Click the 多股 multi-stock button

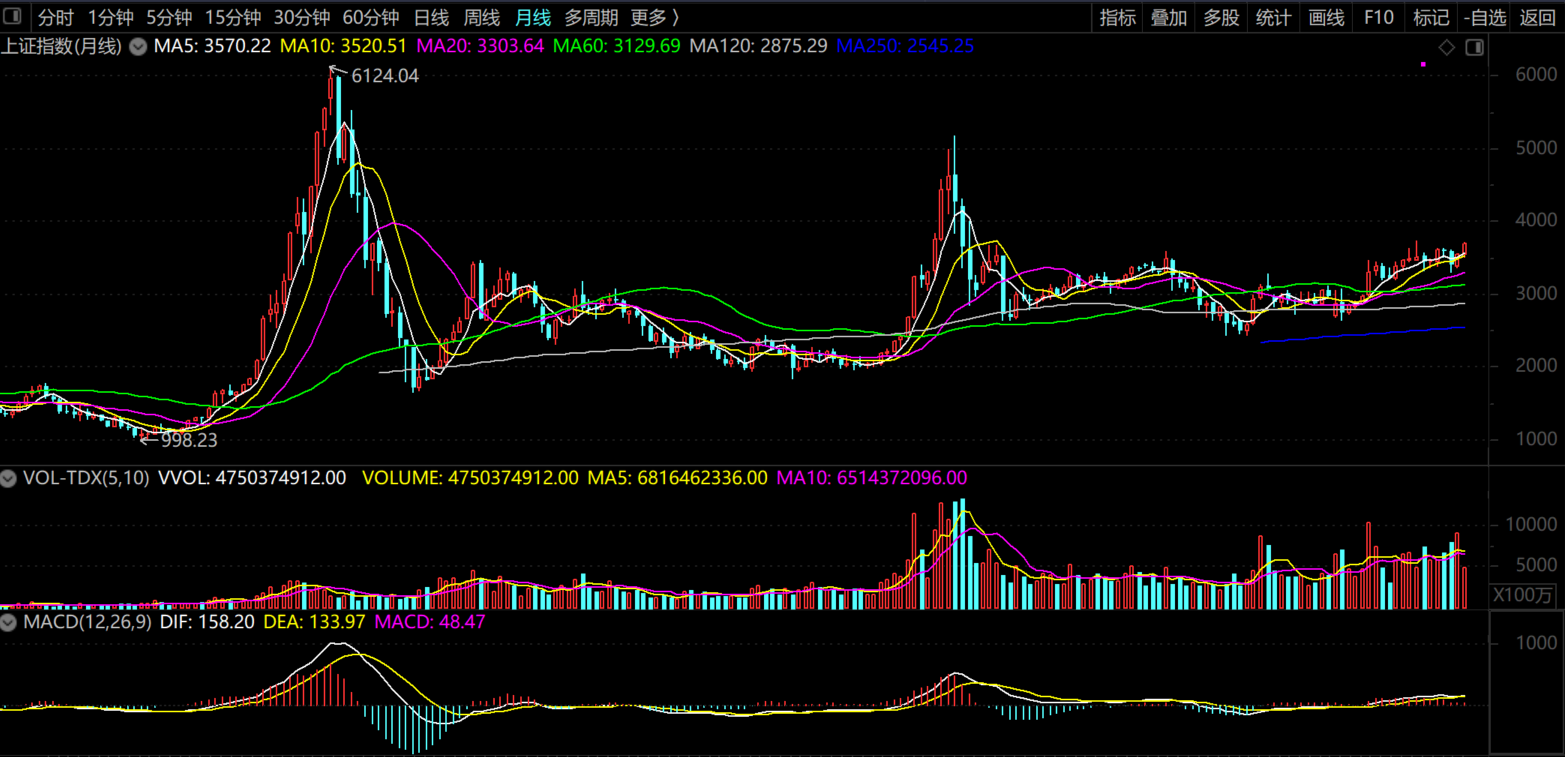click(x=1221, y=17)
